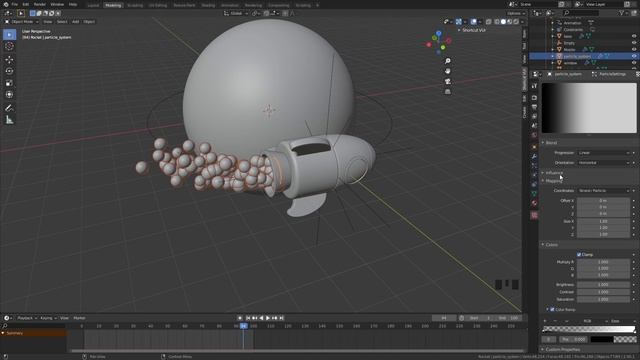640x360 pixels.
Task: Open the View Layer properties tab icon
Action: point(534,116)
